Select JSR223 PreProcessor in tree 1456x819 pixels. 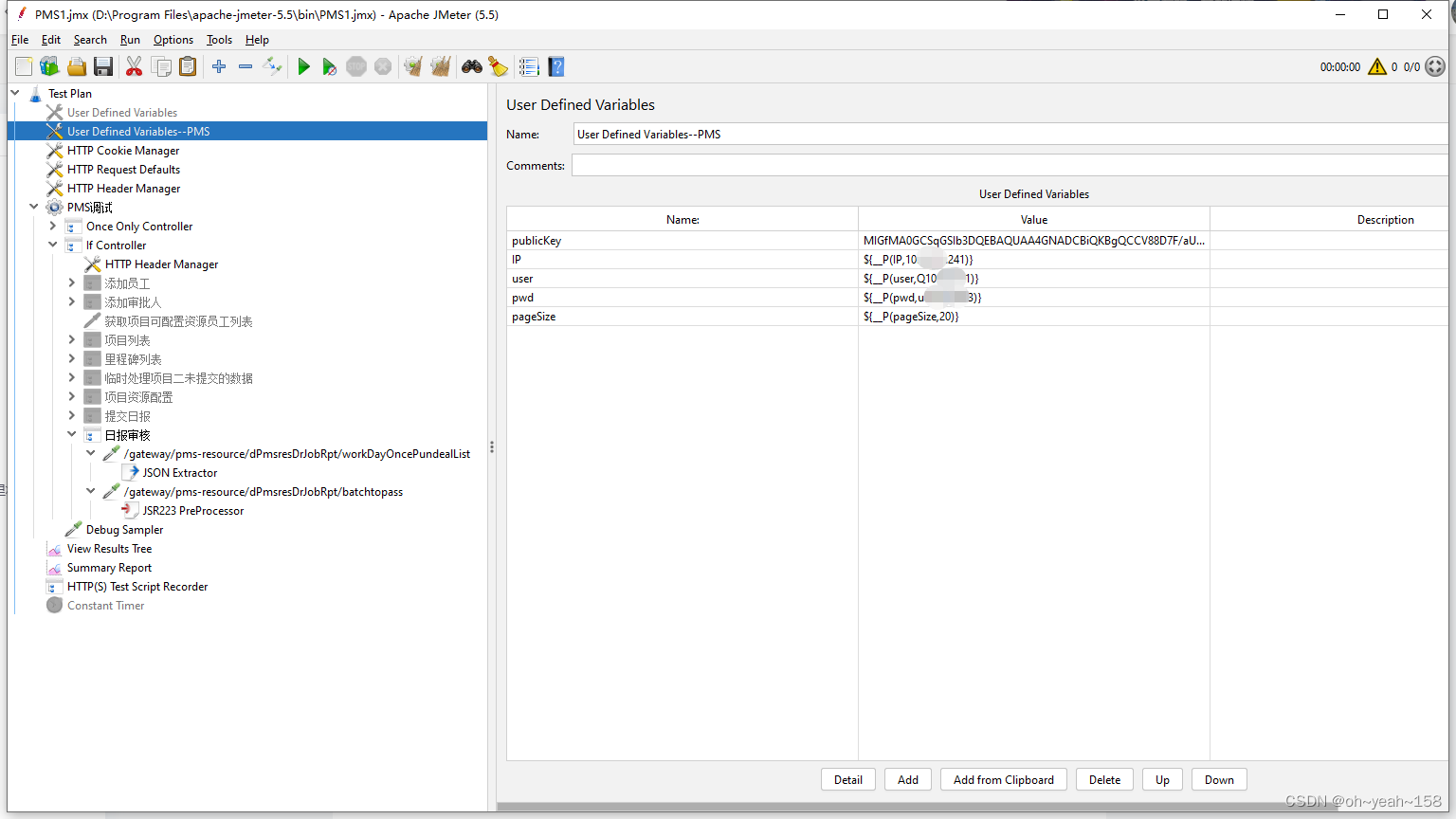[193, 510]
